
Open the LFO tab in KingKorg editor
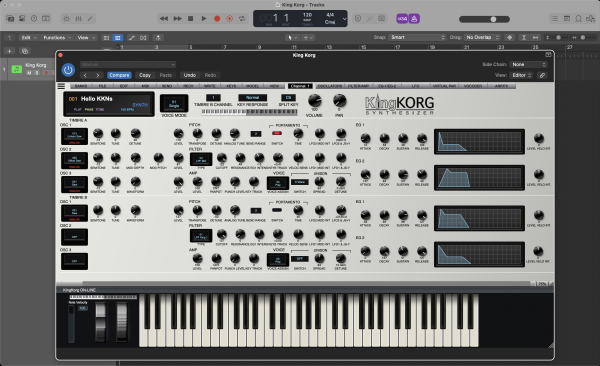pos(415,86)
